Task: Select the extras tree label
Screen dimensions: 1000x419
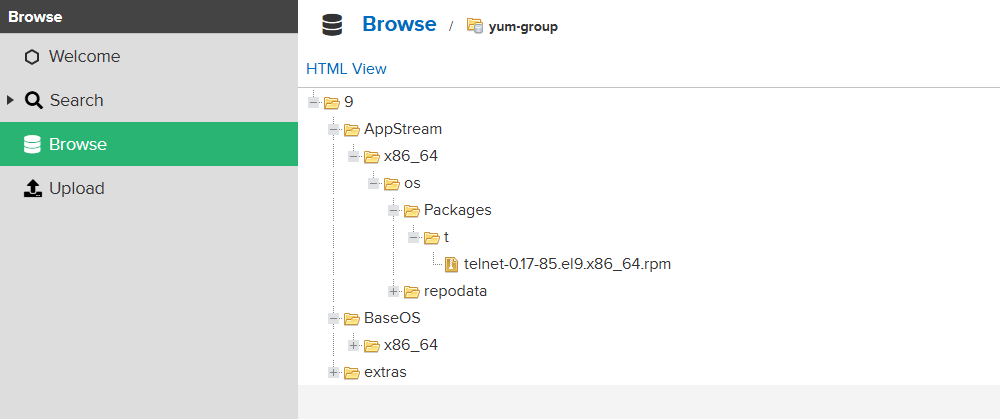Action: click(x=385, y=372)
